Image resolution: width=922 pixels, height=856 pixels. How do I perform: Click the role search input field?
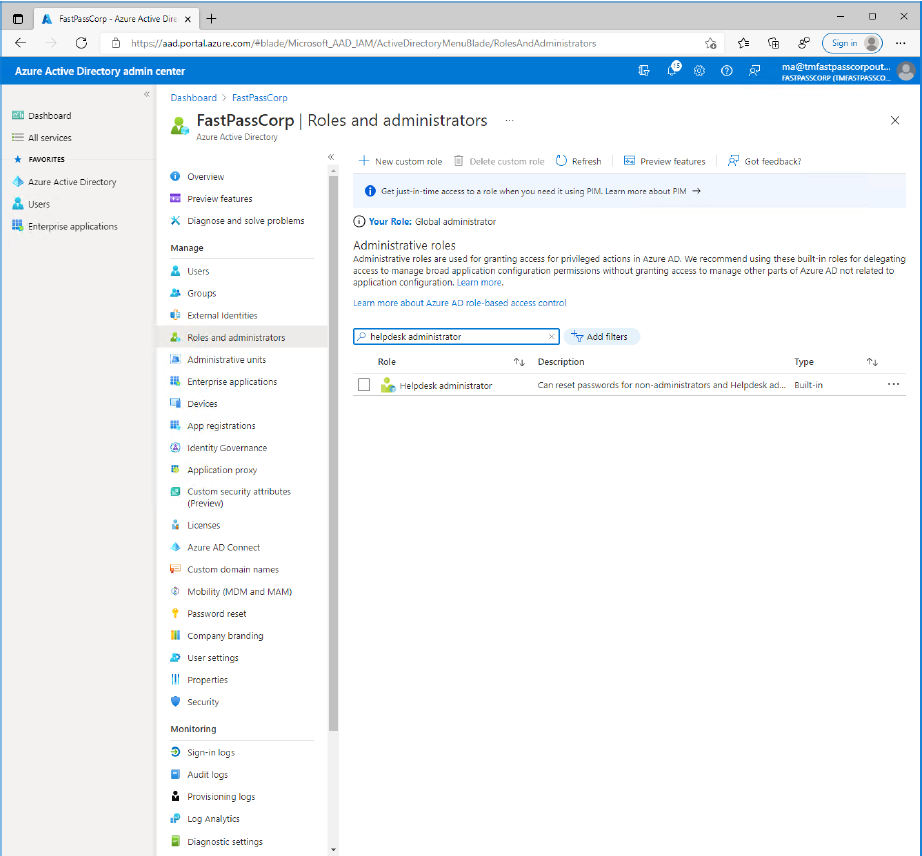click(455, 337)
